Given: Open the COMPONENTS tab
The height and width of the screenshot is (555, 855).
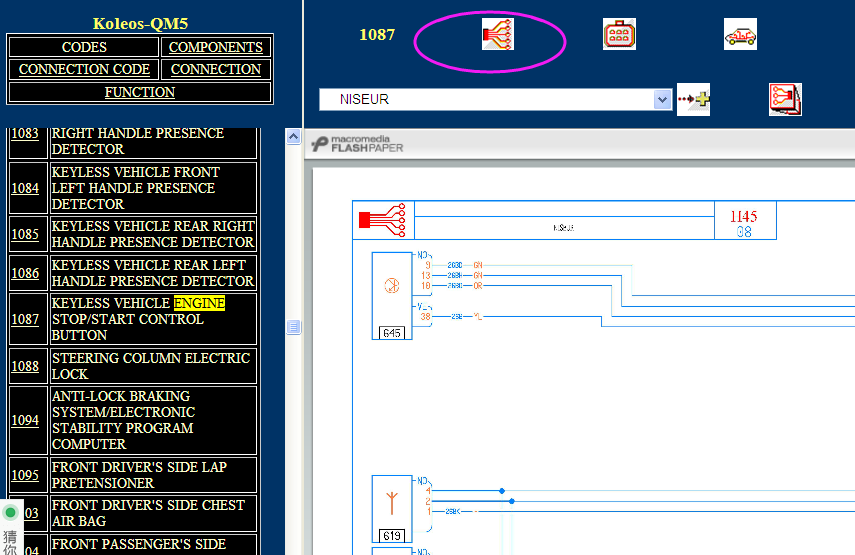Looking at the screenshot, I should 216,47.
